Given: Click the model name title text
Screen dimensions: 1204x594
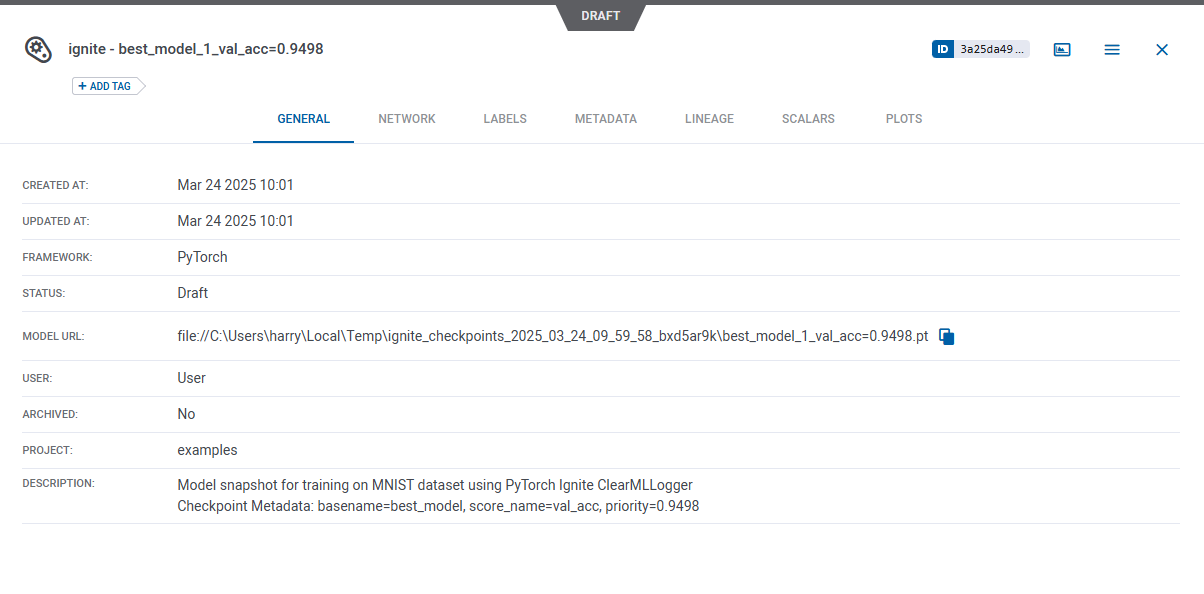Looking at the screenshot, I should coord(195,49).
